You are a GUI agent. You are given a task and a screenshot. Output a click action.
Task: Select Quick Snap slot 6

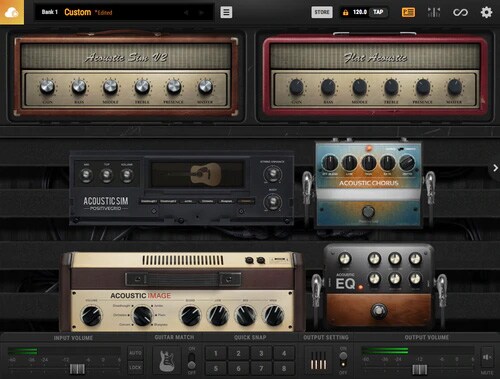click(238, 368)
